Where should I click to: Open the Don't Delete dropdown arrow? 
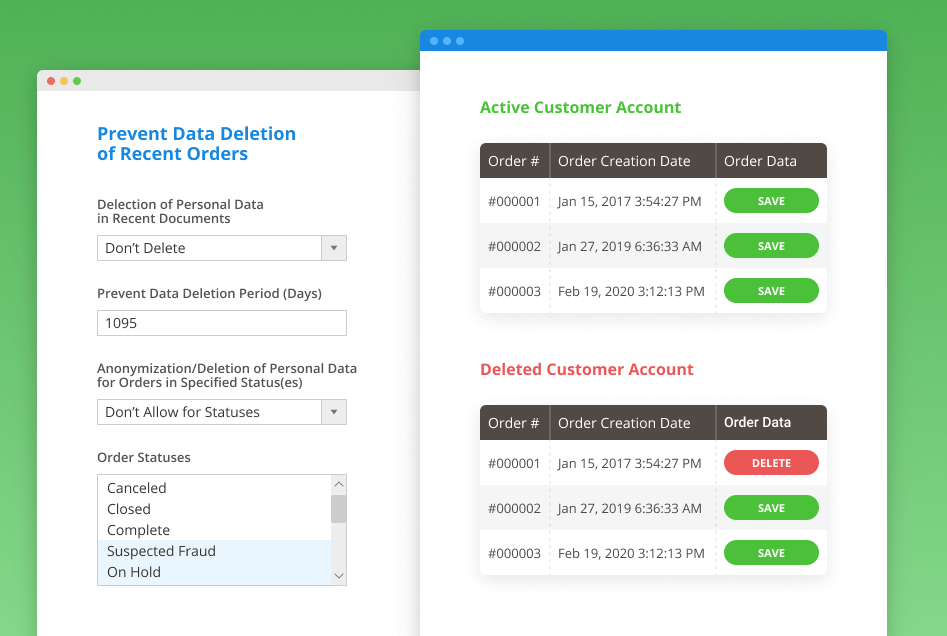[x=334, y=248]
